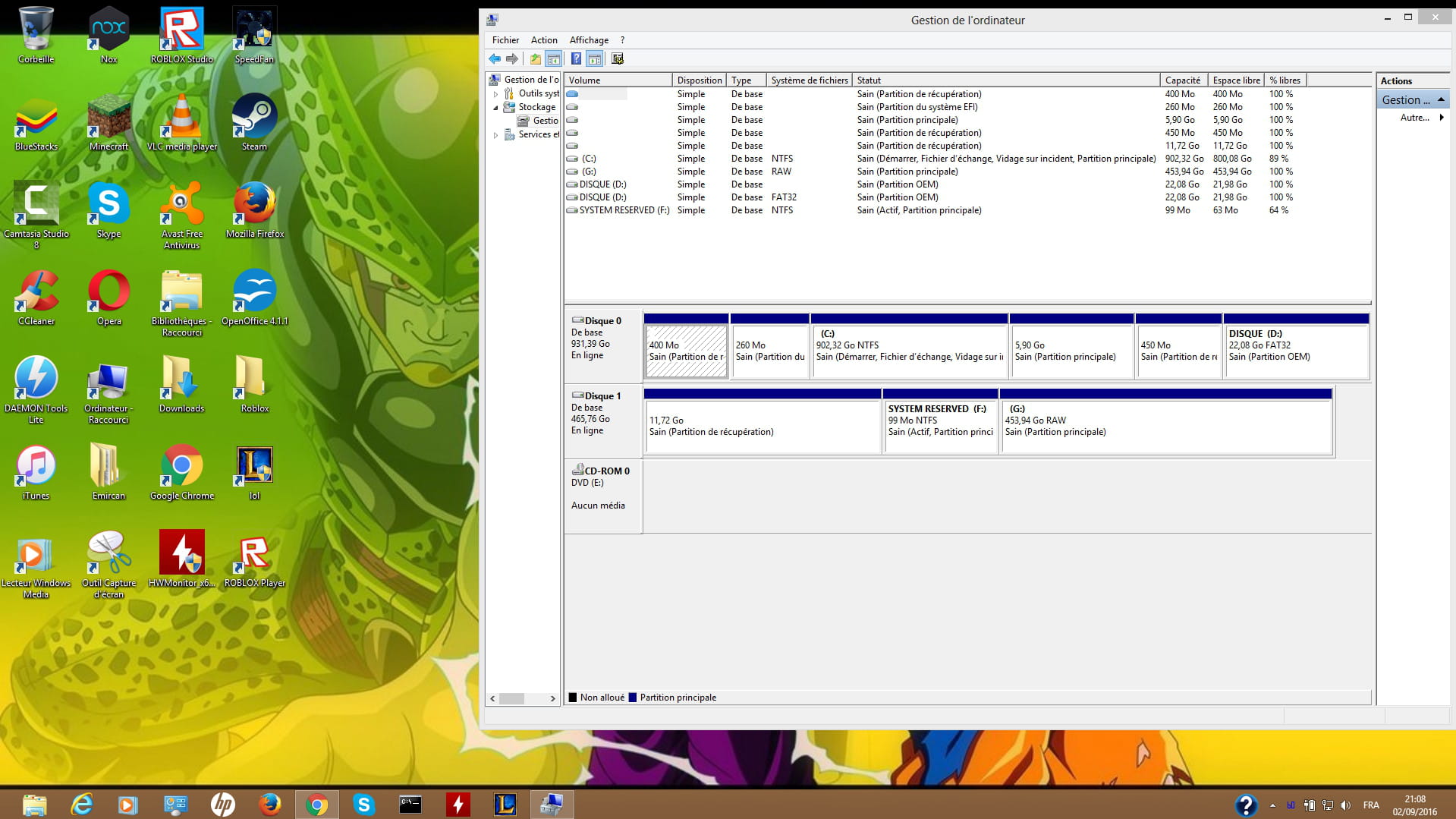Select the DISQUE (D:) FAT32 partition block

click(1296, 346)
